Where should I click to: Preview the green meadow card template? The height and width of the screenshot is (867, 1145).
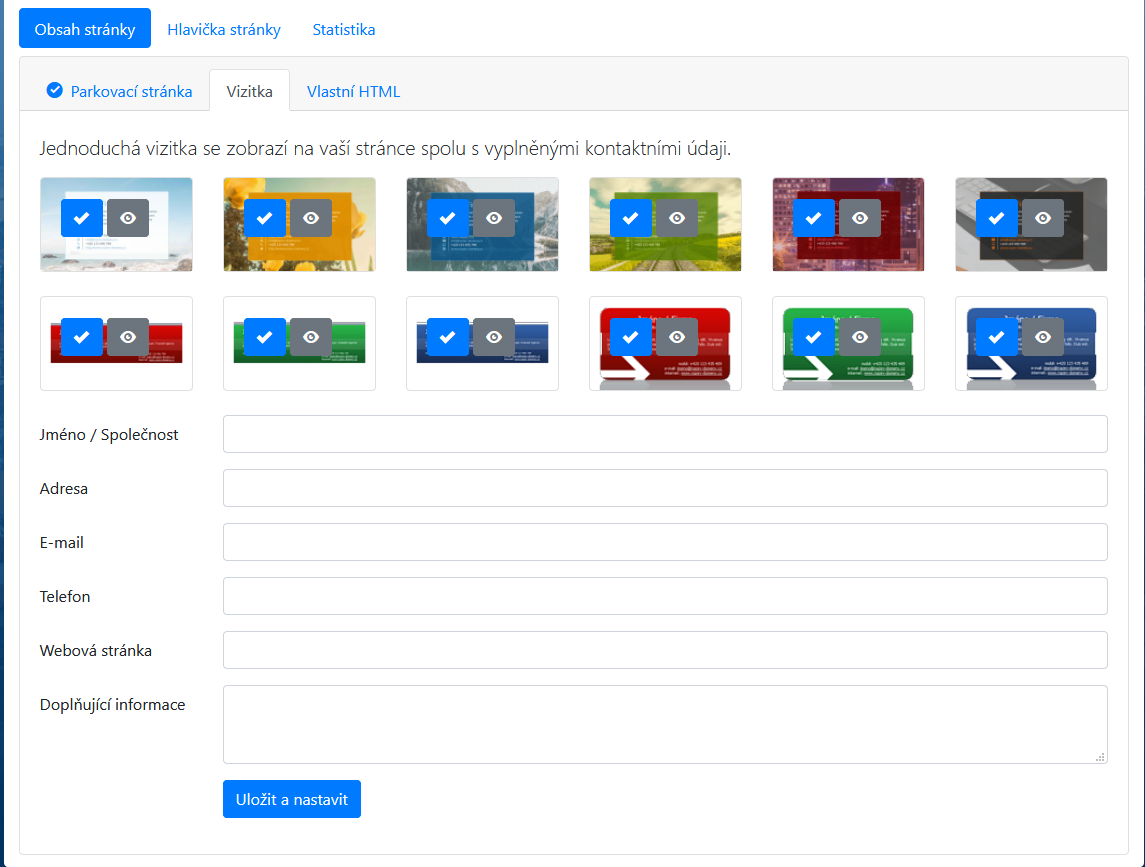click(677, 218)
